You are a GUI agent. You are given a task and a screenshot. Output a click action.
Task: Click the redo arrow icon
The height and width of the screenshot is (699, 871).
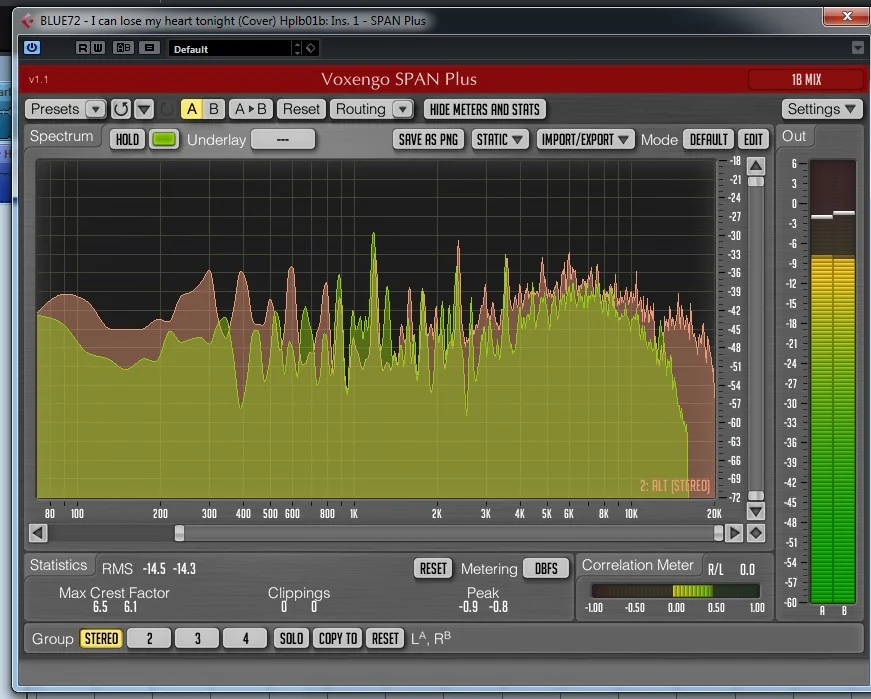pos(167,109)
